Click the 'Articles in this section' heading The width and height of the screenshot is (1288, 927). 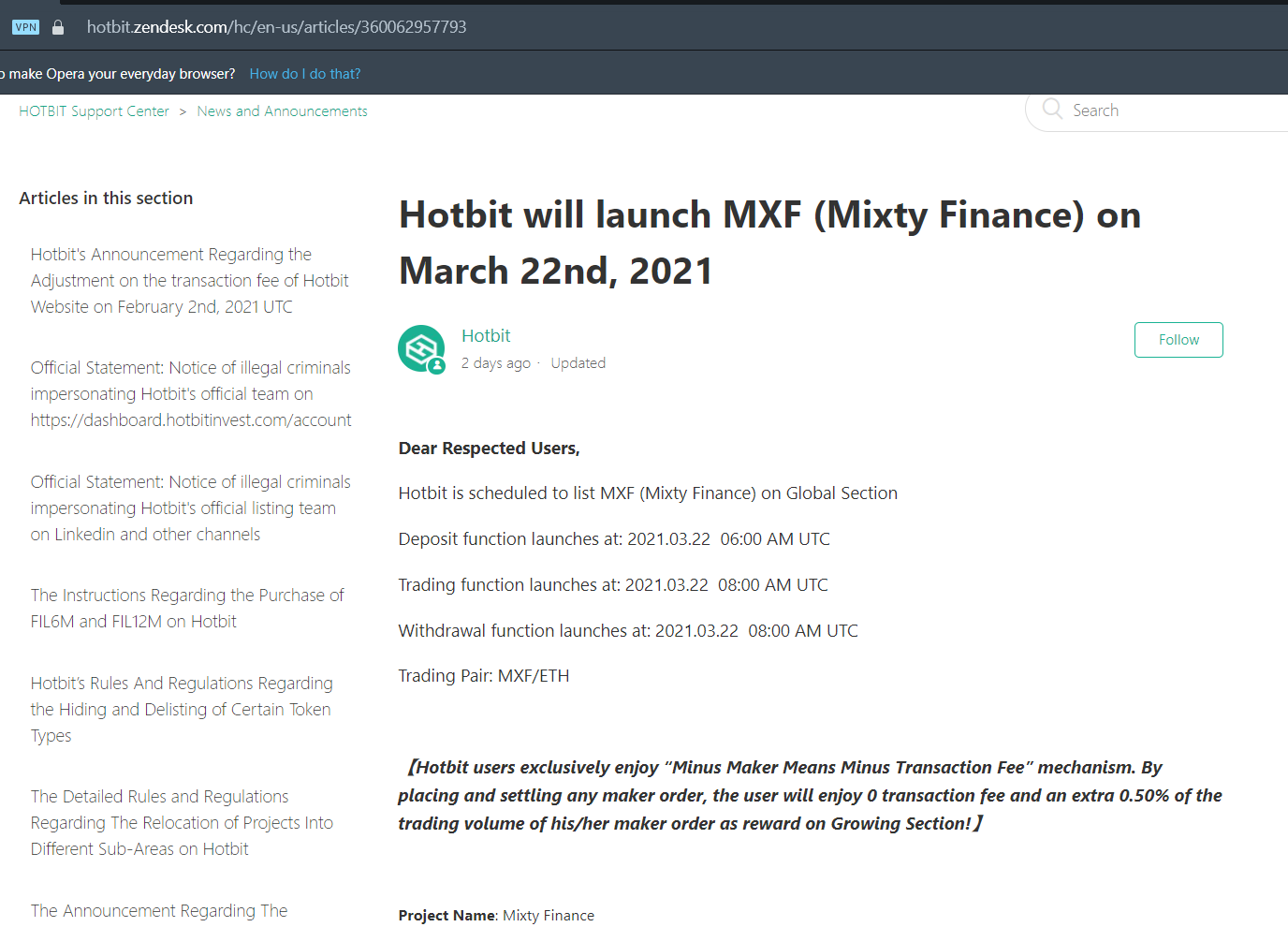tap(106, 199)
